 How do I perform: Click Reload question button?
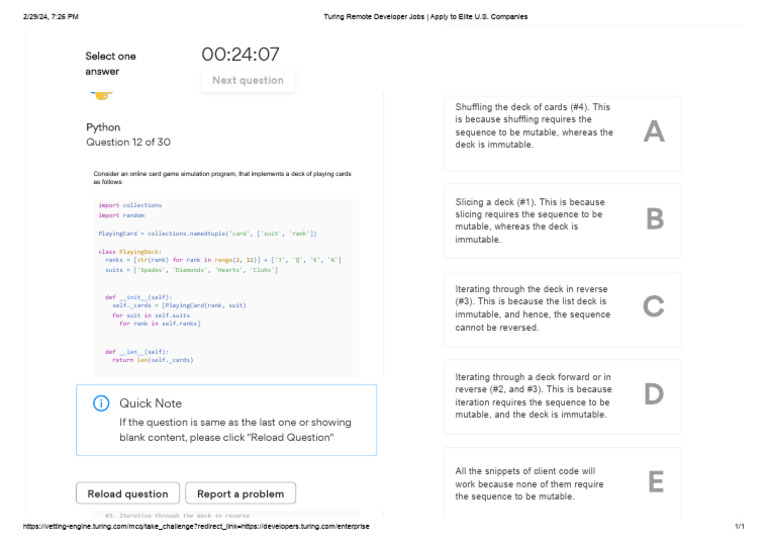[128, 494]
